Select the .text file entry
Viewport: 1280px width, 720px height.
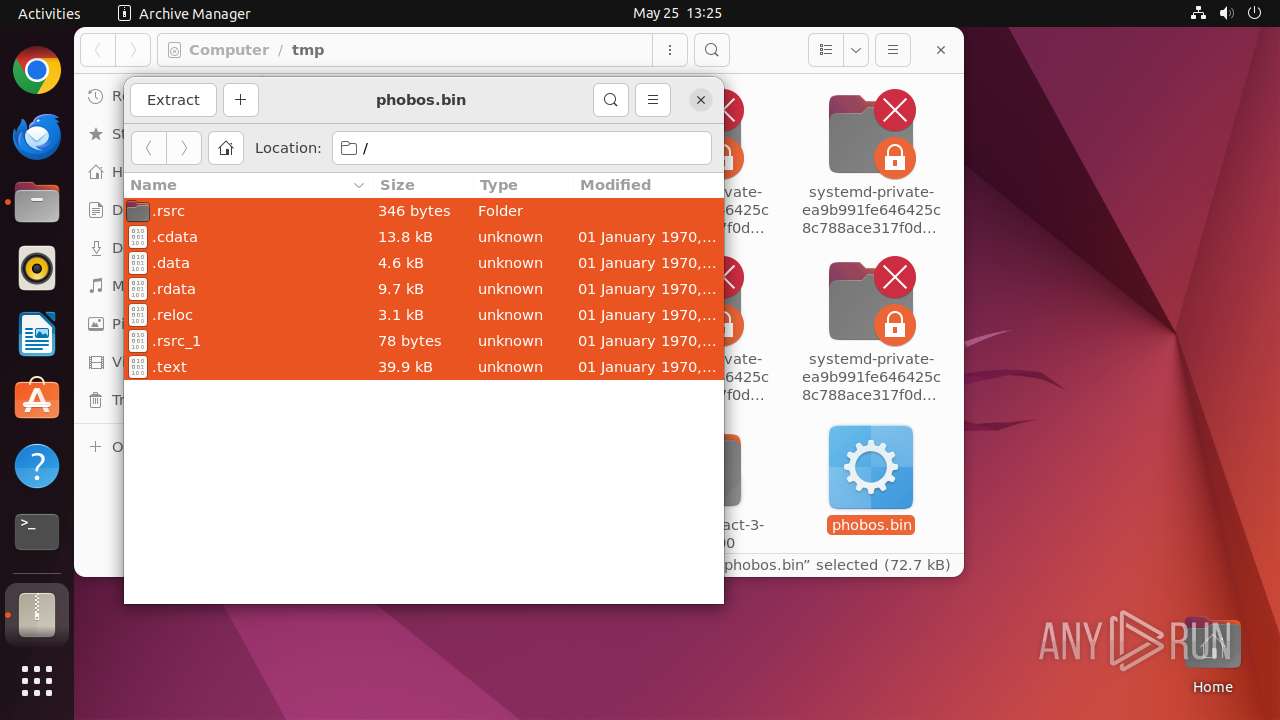pos(423,367)
